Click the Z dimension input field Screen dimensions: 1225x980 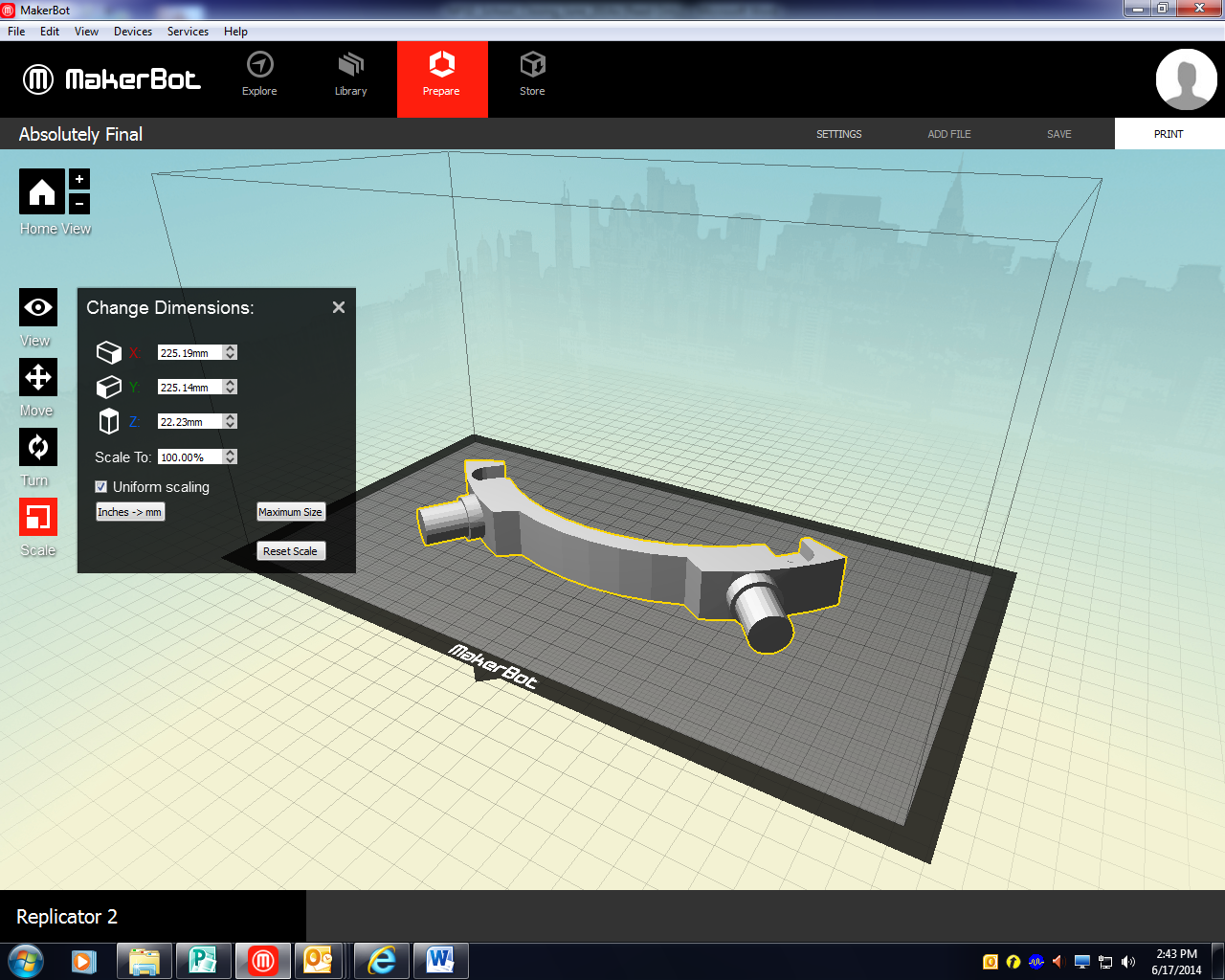click(x=190, y=421)
